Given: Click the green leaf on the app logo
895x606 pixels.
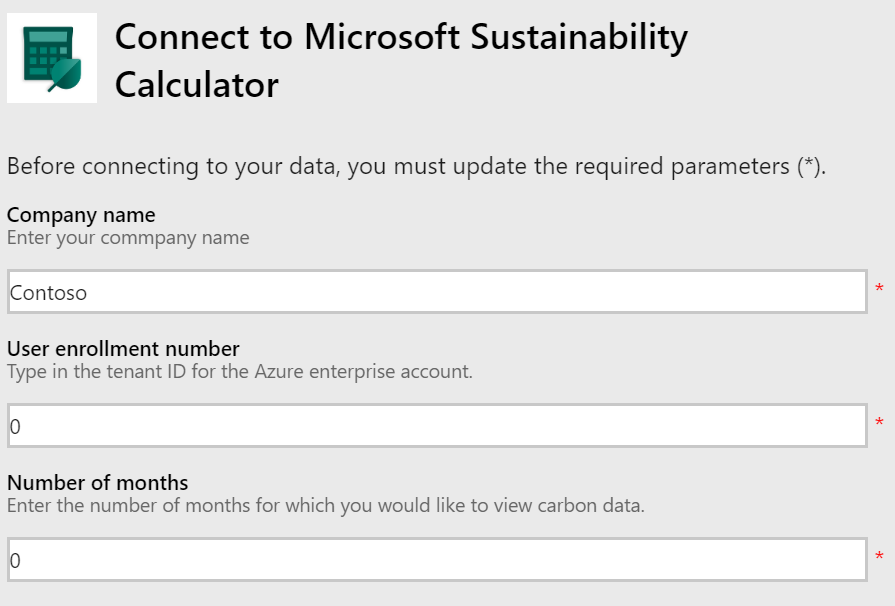Looking at the screenshot, I should tap(67, 73).
